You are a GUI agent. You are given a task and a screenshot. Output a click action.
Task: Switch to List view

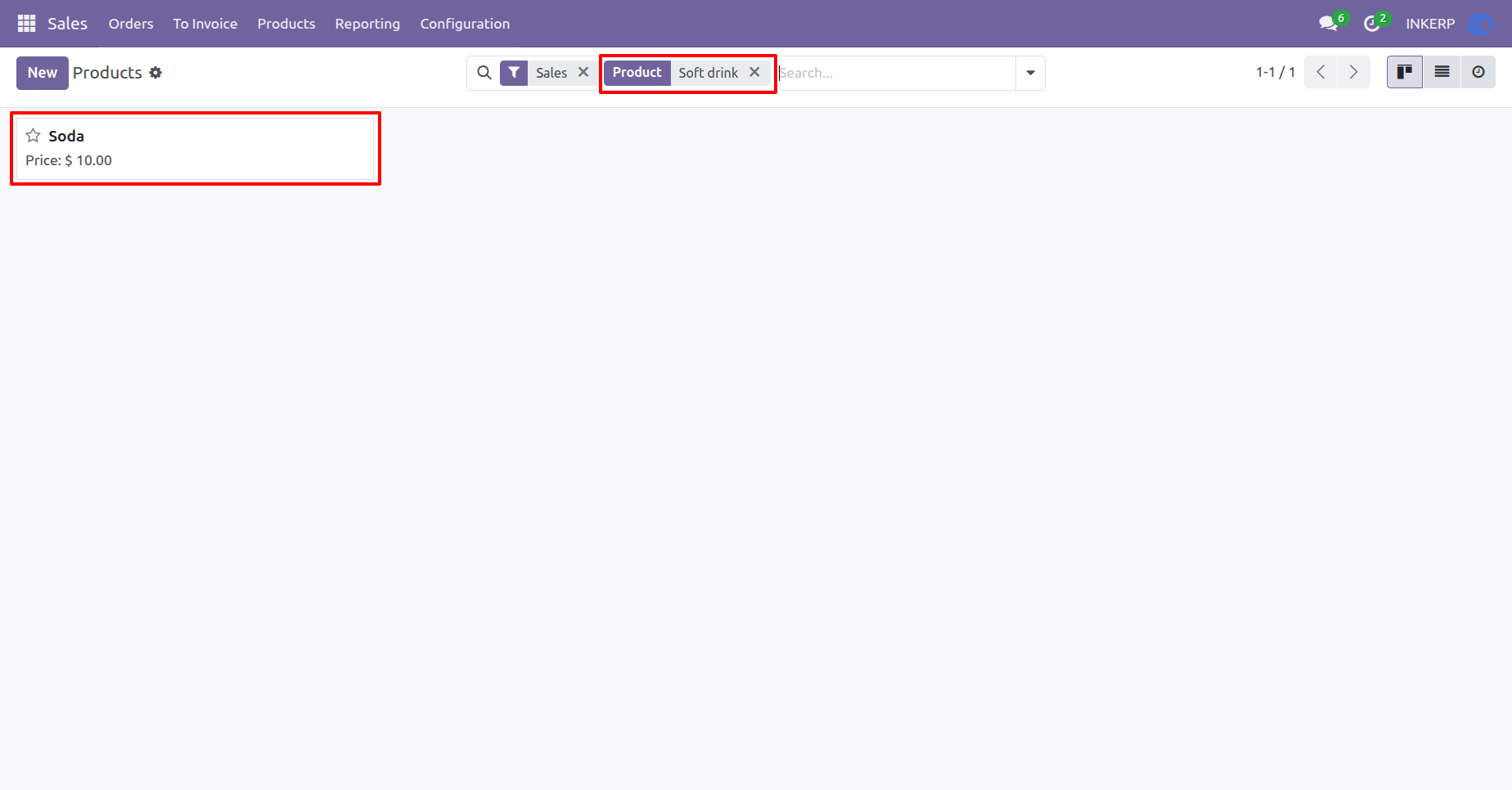[1442, 72]
